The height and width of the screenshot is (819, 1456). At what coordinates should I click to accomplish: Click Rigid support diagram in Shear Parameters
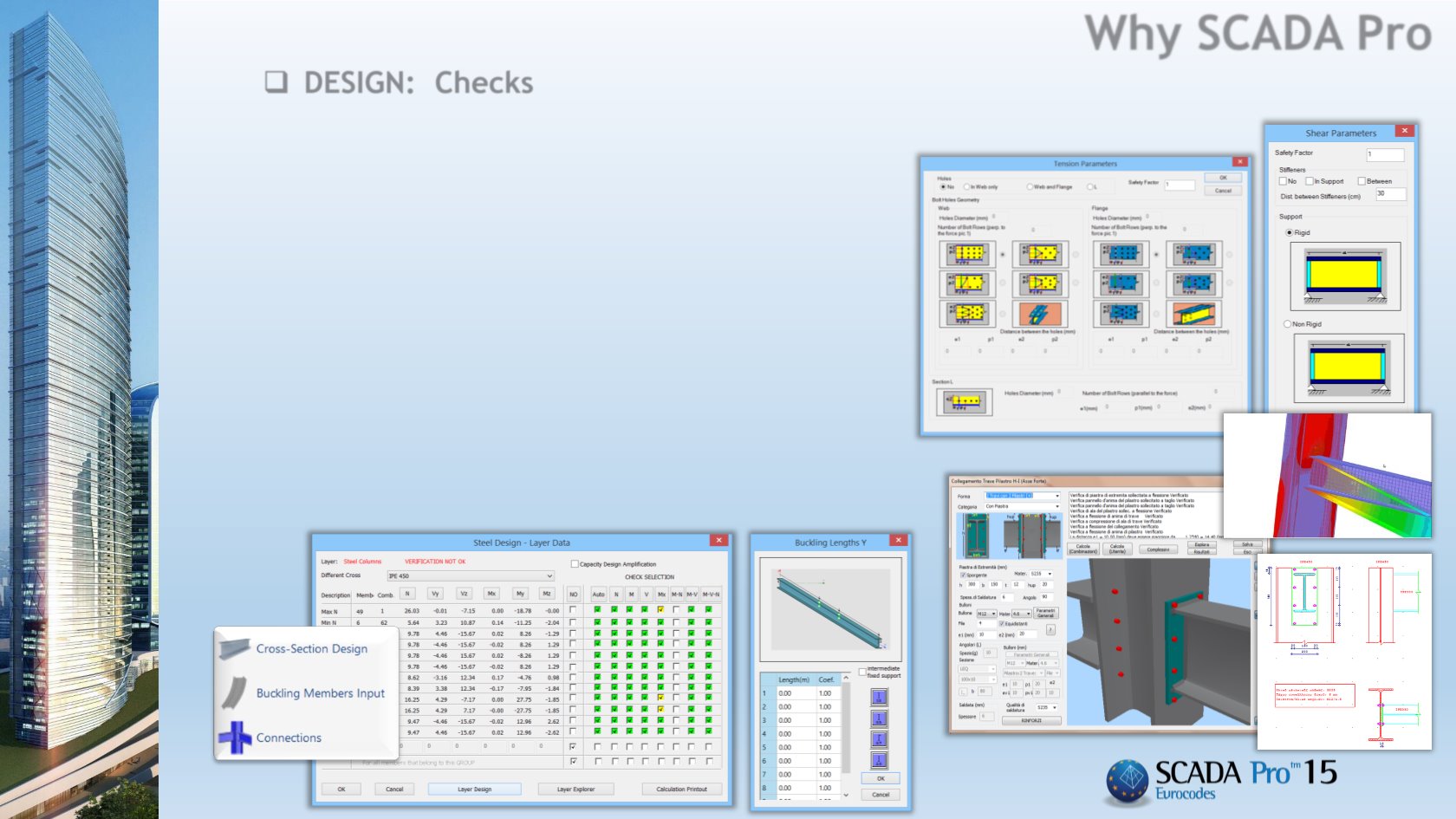1345,276
